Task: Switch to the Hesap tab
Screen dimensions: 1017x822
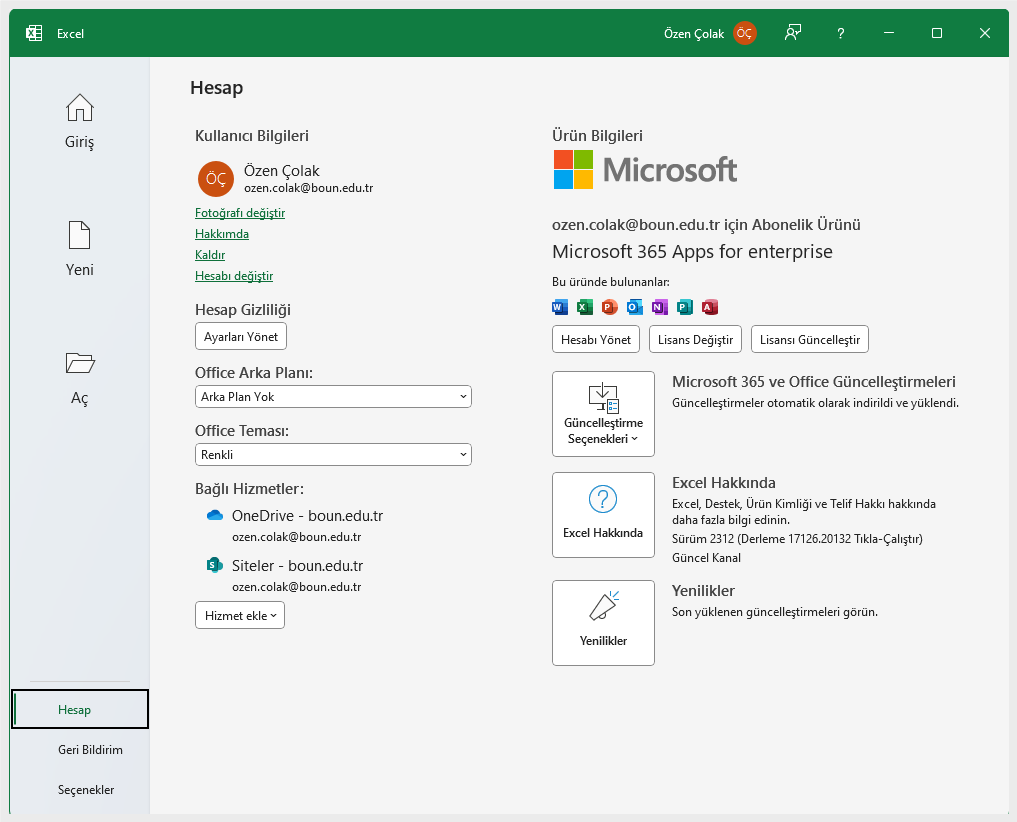Action: (80, 709)
